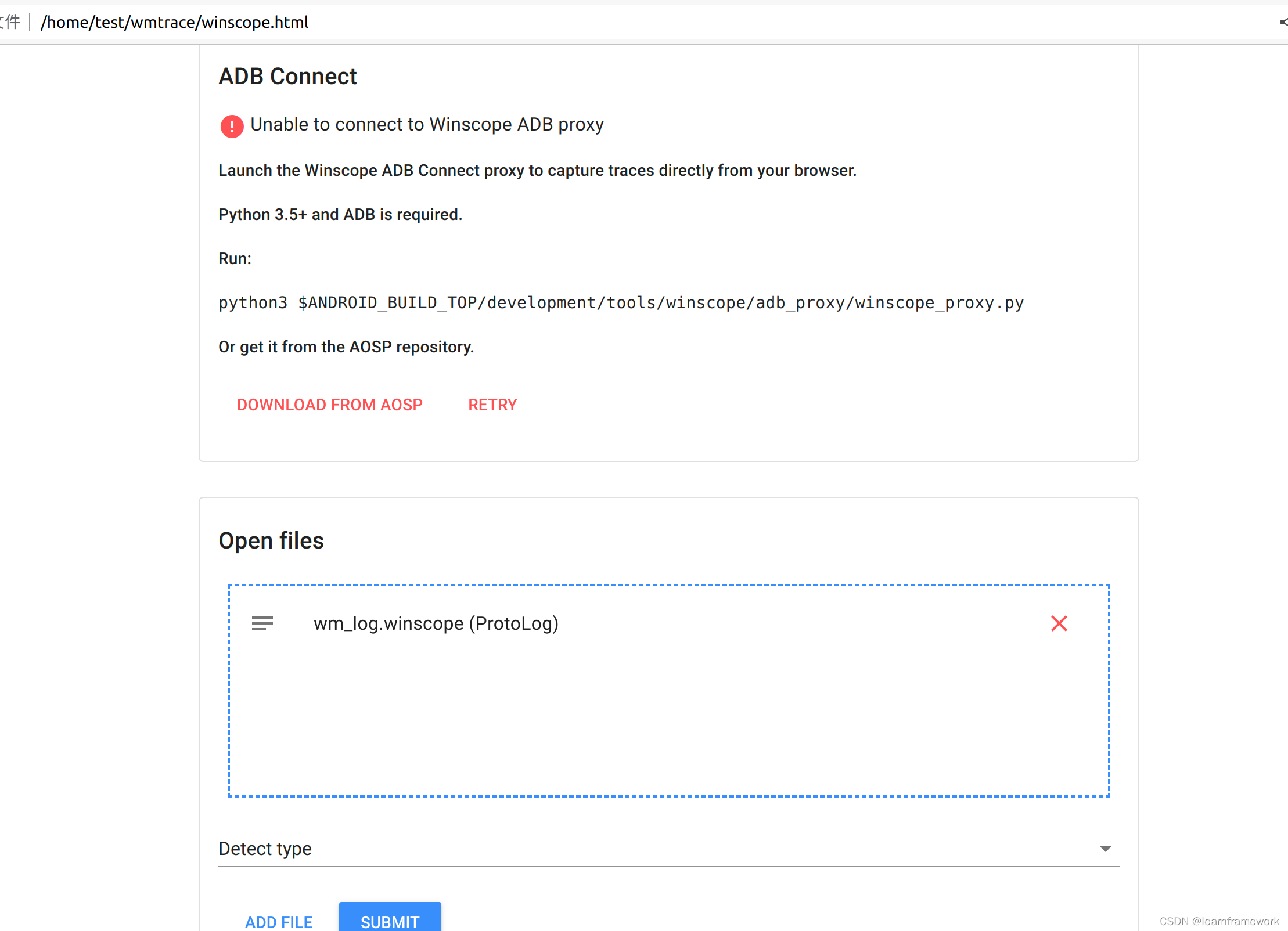Click the Open files heading
Viewport: 1288px width, 931px height.
[x=271, y=540]
